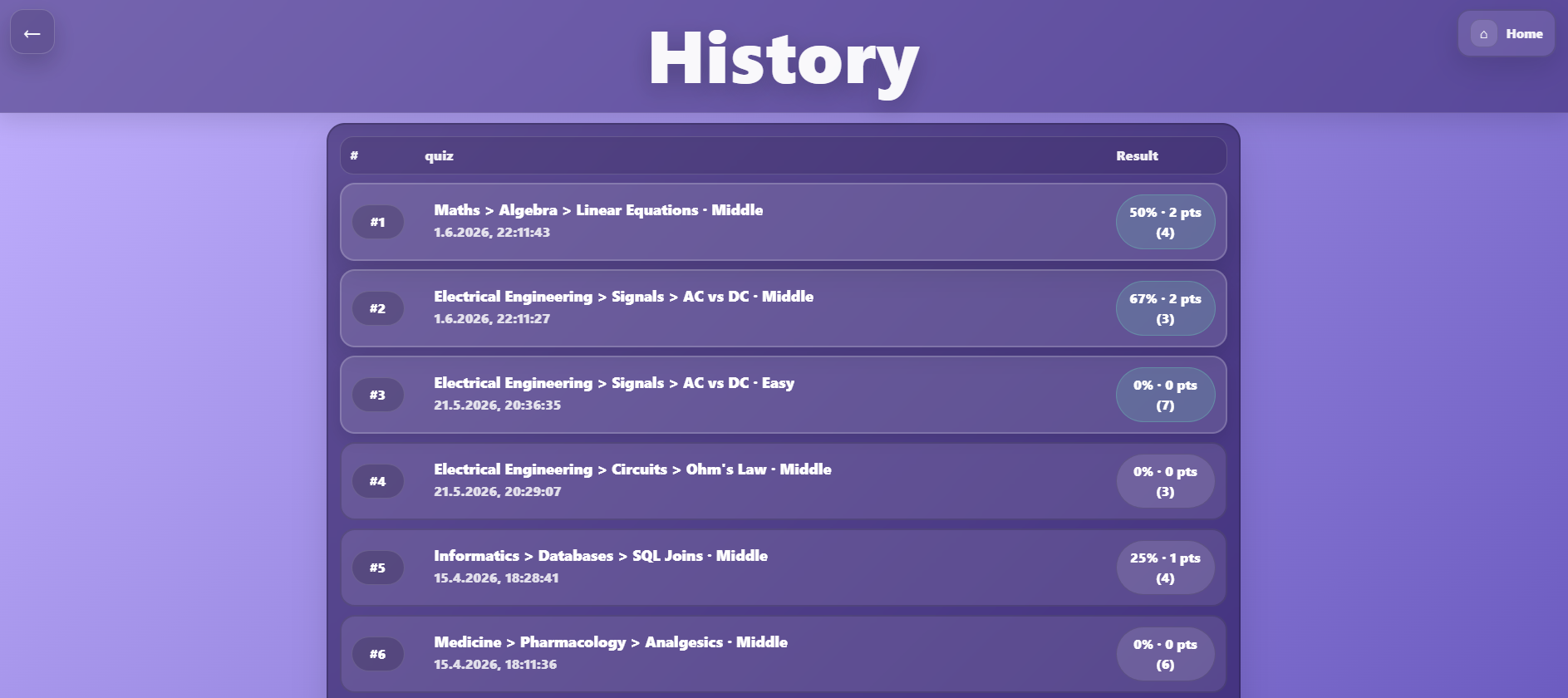The height and width of the screenshot is (698, 1568).
Task: Click the Result column header
Action: click(1137, 156)
